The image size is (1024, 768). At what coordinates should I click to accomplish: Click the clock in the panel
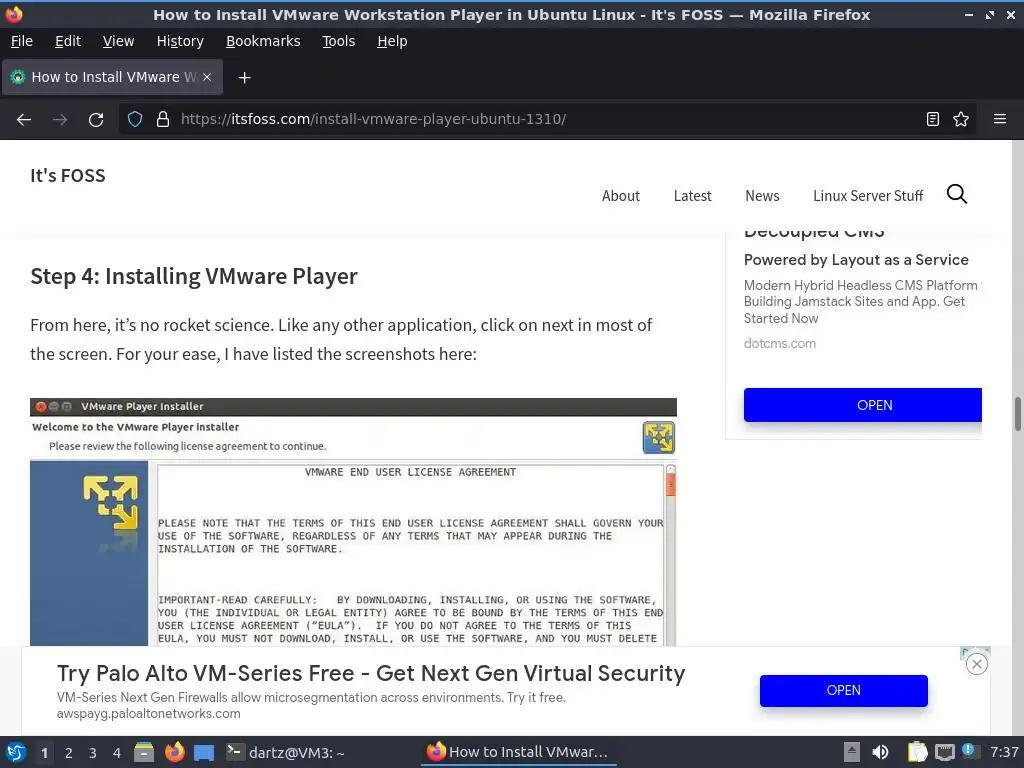click(x=1004, y=752)
